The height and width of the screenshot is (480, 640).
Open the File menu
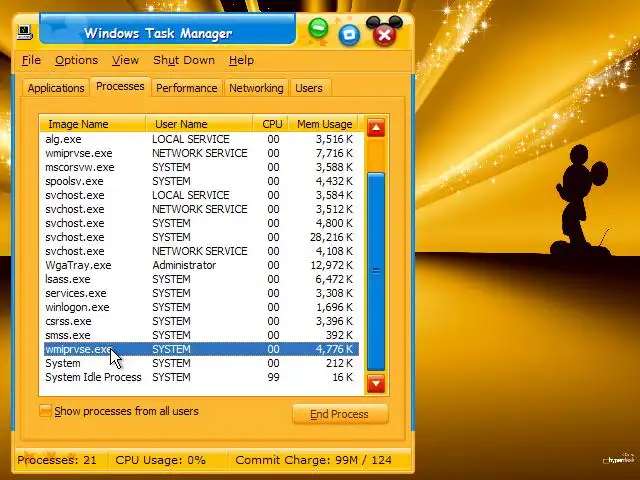31,60
